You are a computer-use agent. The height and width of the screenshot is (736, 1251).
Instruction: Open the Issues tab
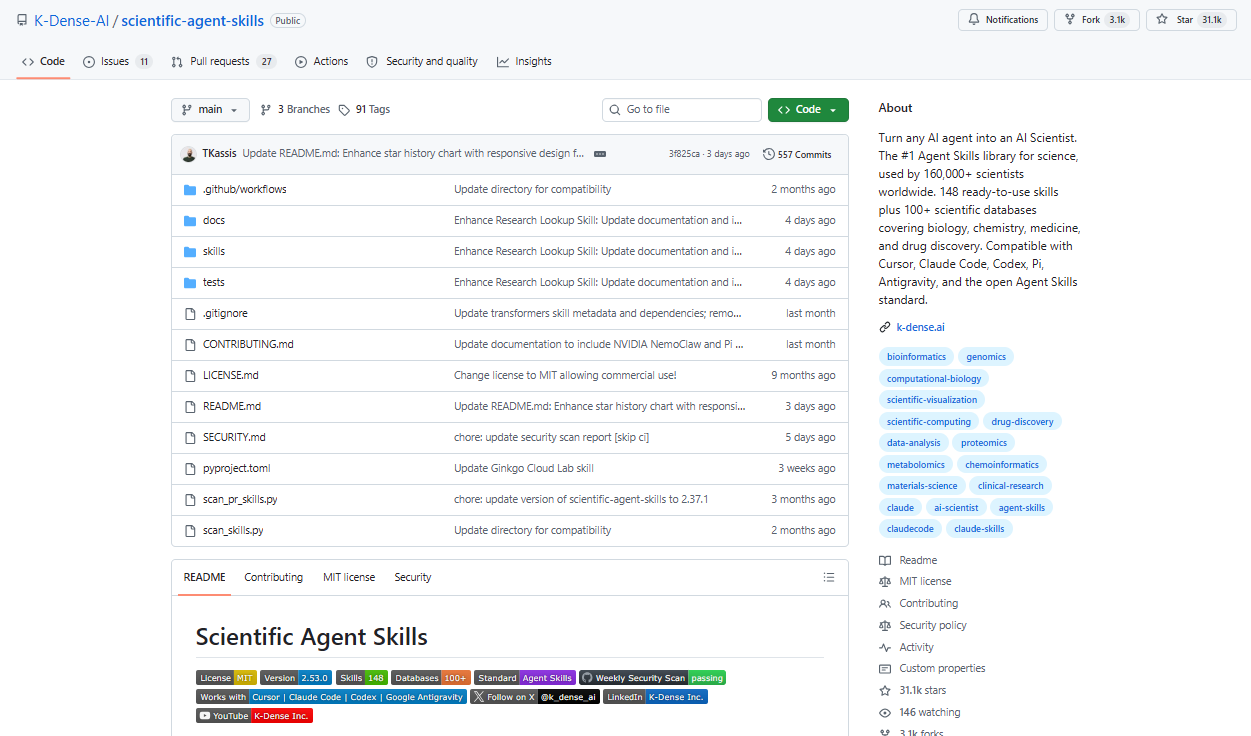click(x=117, y=61)
